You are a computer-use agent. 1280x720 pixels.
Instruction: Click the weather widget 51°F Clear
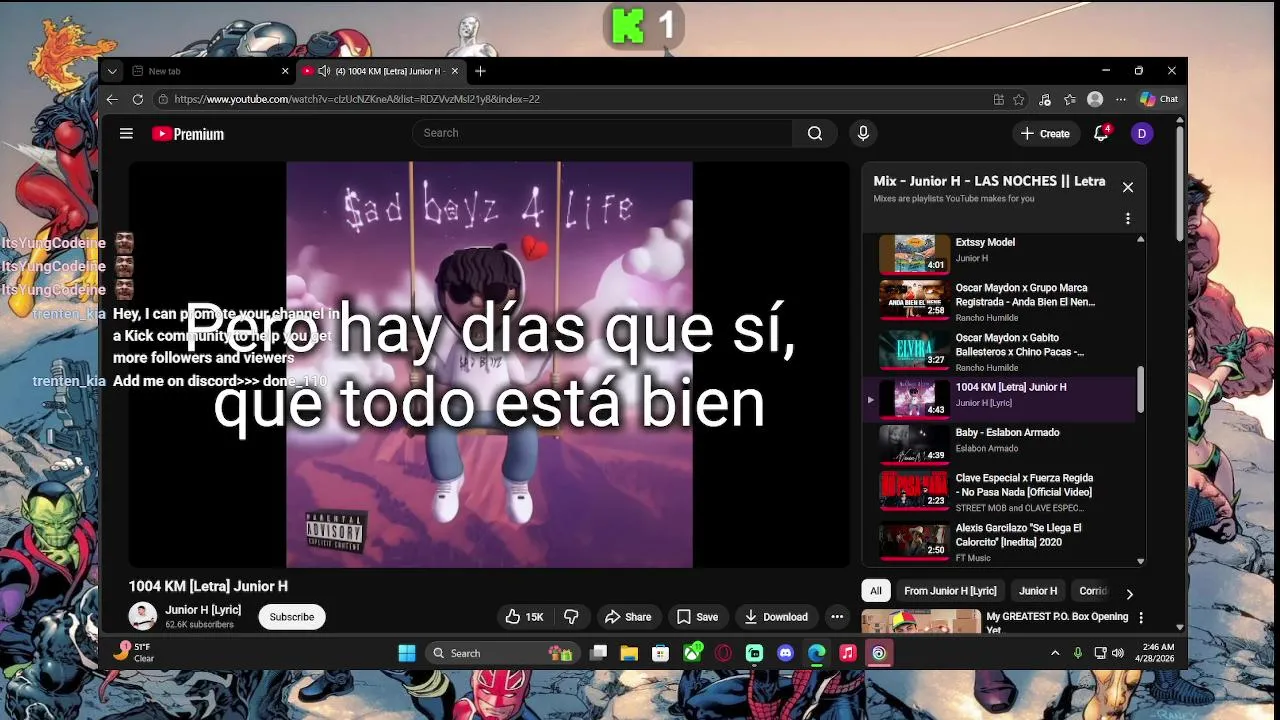click(x=134, y=652)
